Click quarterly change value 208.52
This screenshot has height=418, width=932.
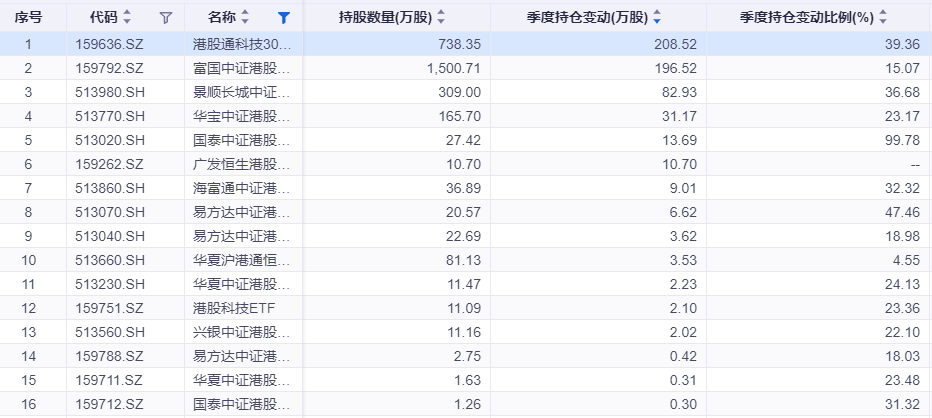676,44
